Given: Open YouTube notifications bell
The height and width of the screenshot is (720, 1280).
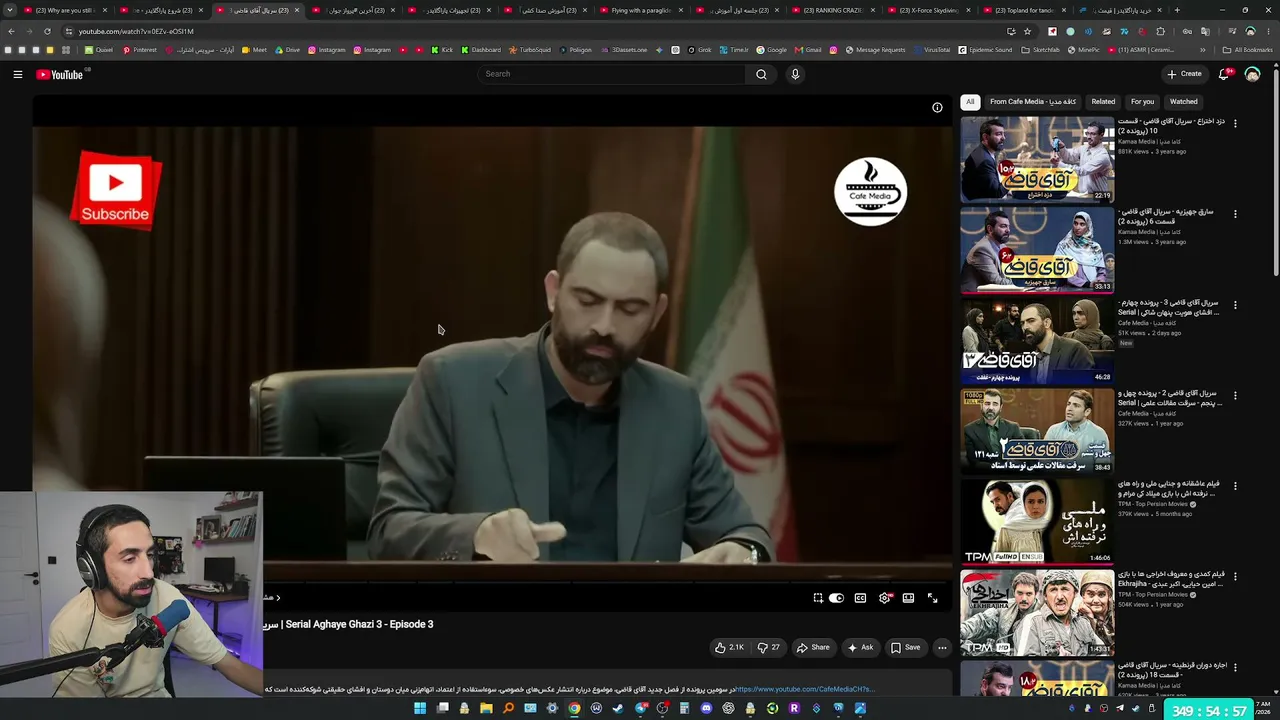Looking at the screenshot, I should click(1224, 74).
